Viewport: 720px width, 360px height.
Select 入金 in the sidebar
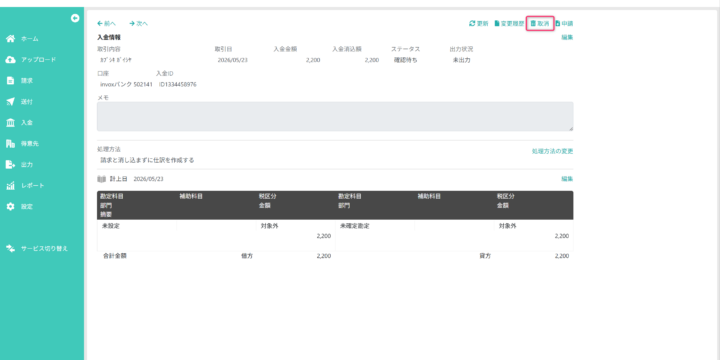coord(19,123)
